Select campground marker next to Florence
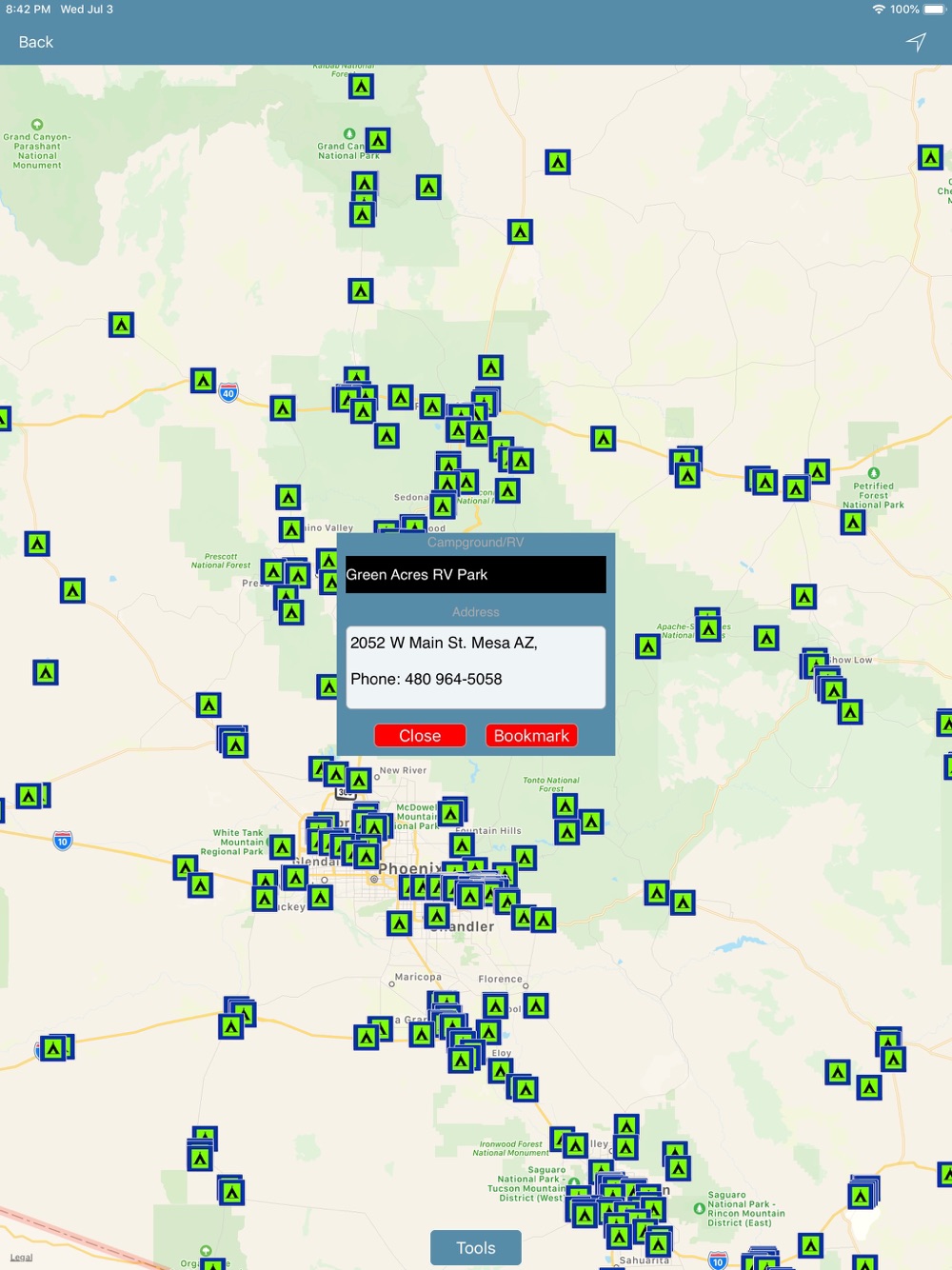 click(x=536, y=1005)
